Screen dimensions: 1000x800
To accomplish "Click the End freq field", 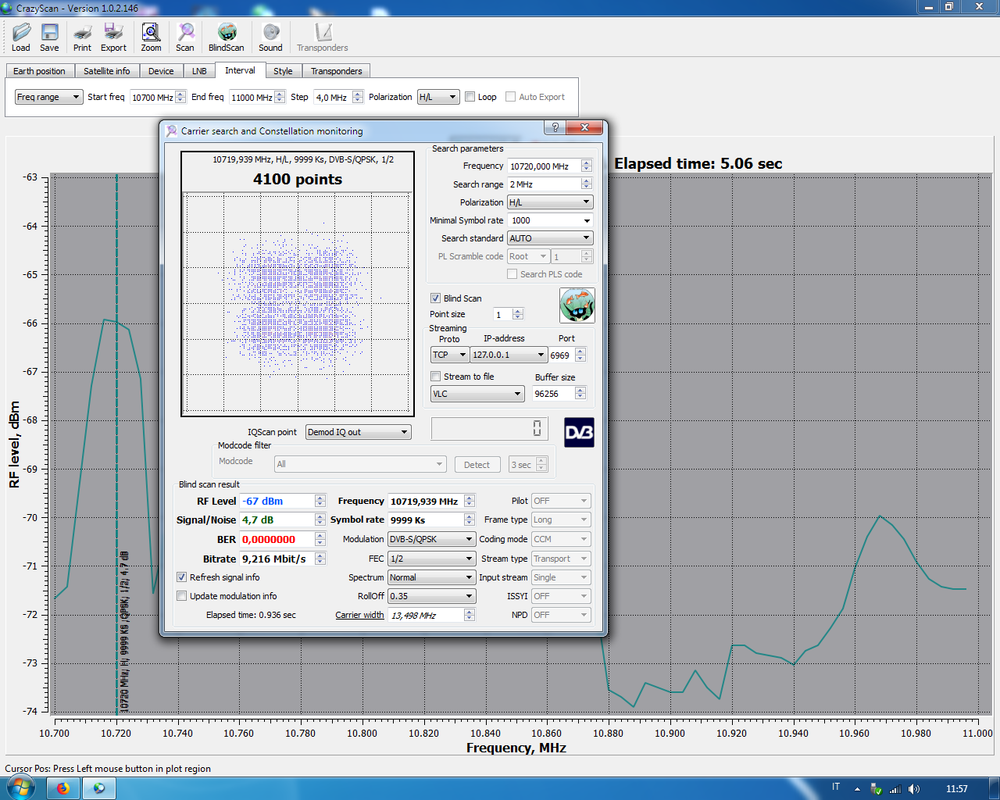I will tap(252, 97).
